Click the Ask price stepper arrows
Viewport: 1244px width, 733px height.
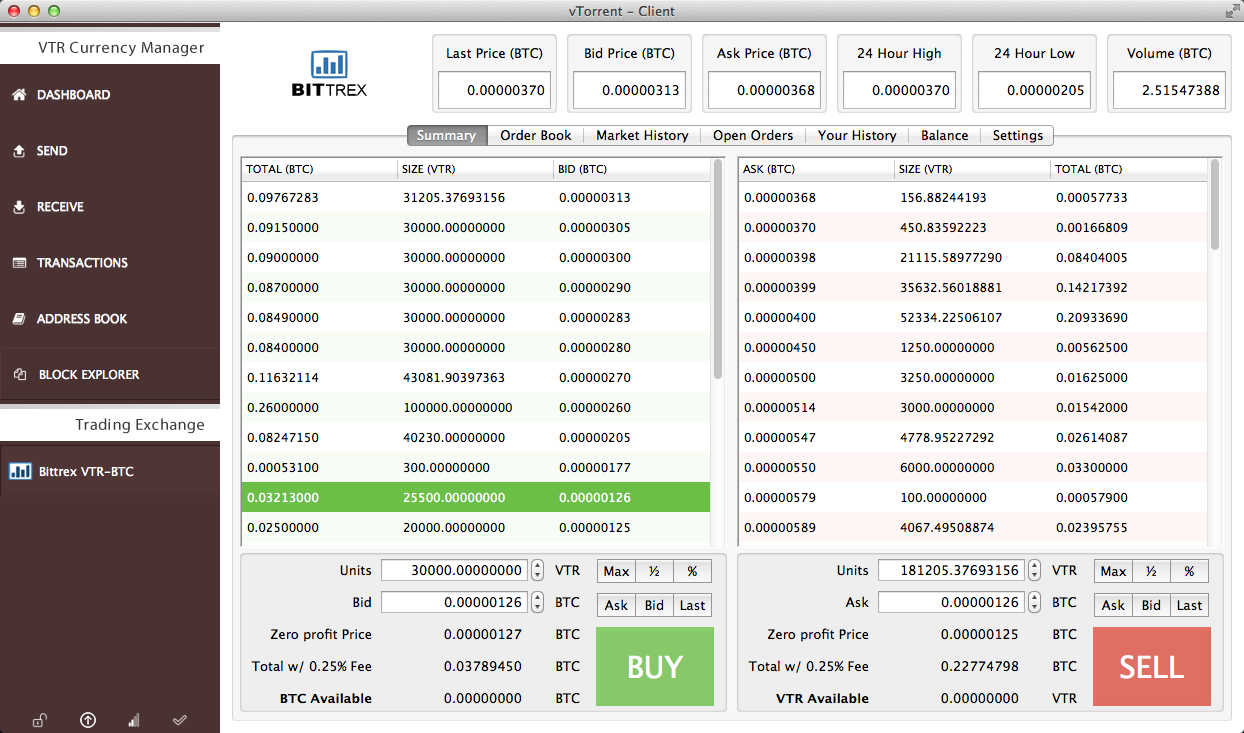click(x=1035, y=603)
